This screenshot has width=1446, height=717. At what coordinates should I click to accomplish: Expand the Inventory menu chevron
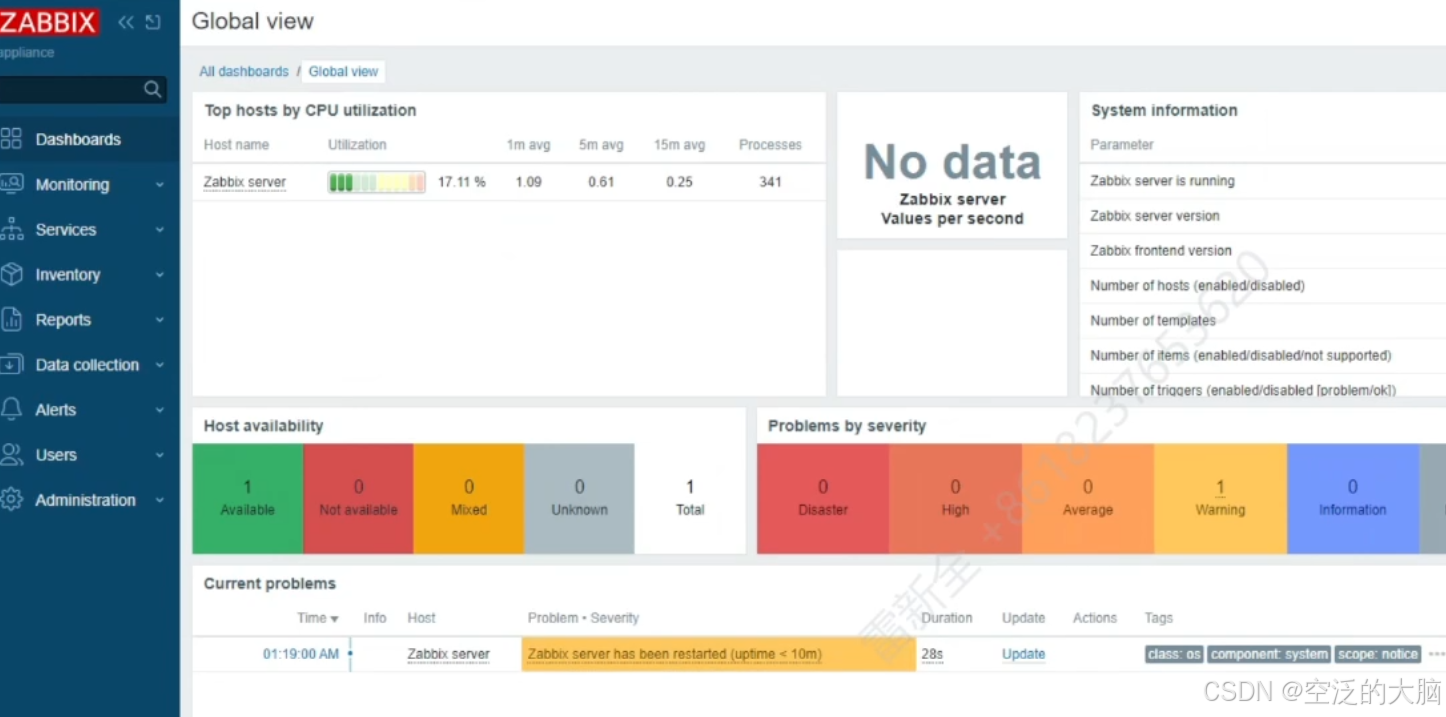coord(160,275)
